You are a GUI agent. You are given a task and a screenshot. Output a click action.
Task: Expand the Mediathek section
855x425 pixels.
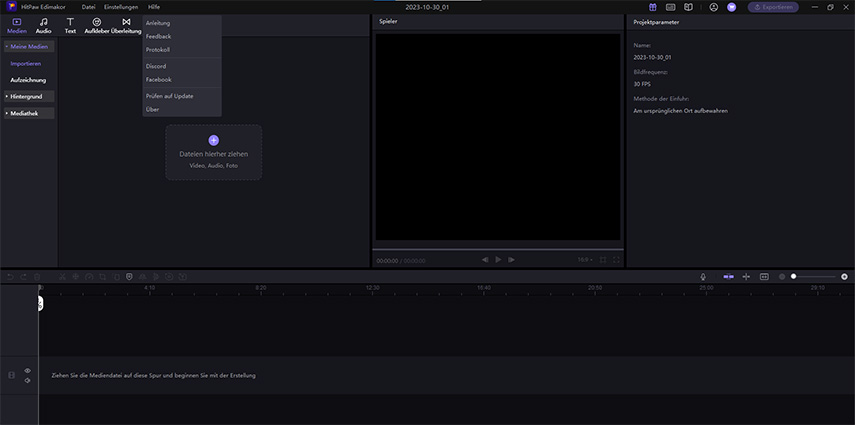pos(28,113)
